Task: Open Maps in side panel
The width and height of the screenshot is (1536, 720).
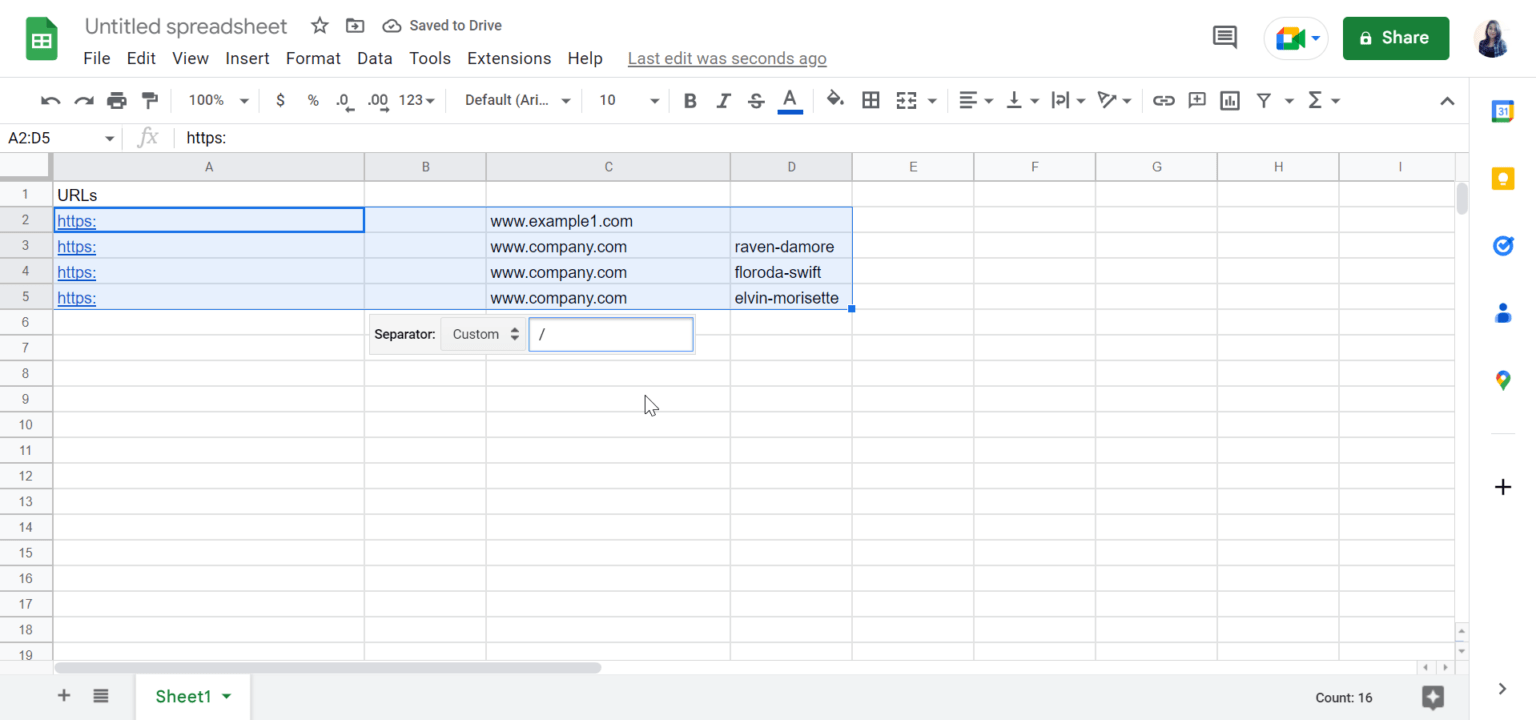Action: click(x=1502, y=380)
